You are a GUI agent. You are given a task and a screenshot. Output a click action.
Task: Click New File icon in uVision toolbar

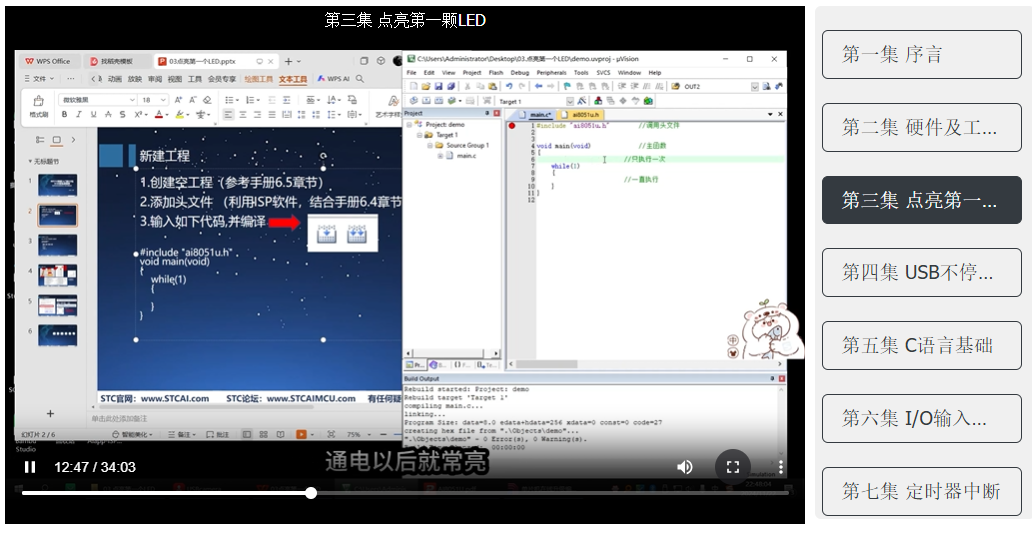point(413,86)
